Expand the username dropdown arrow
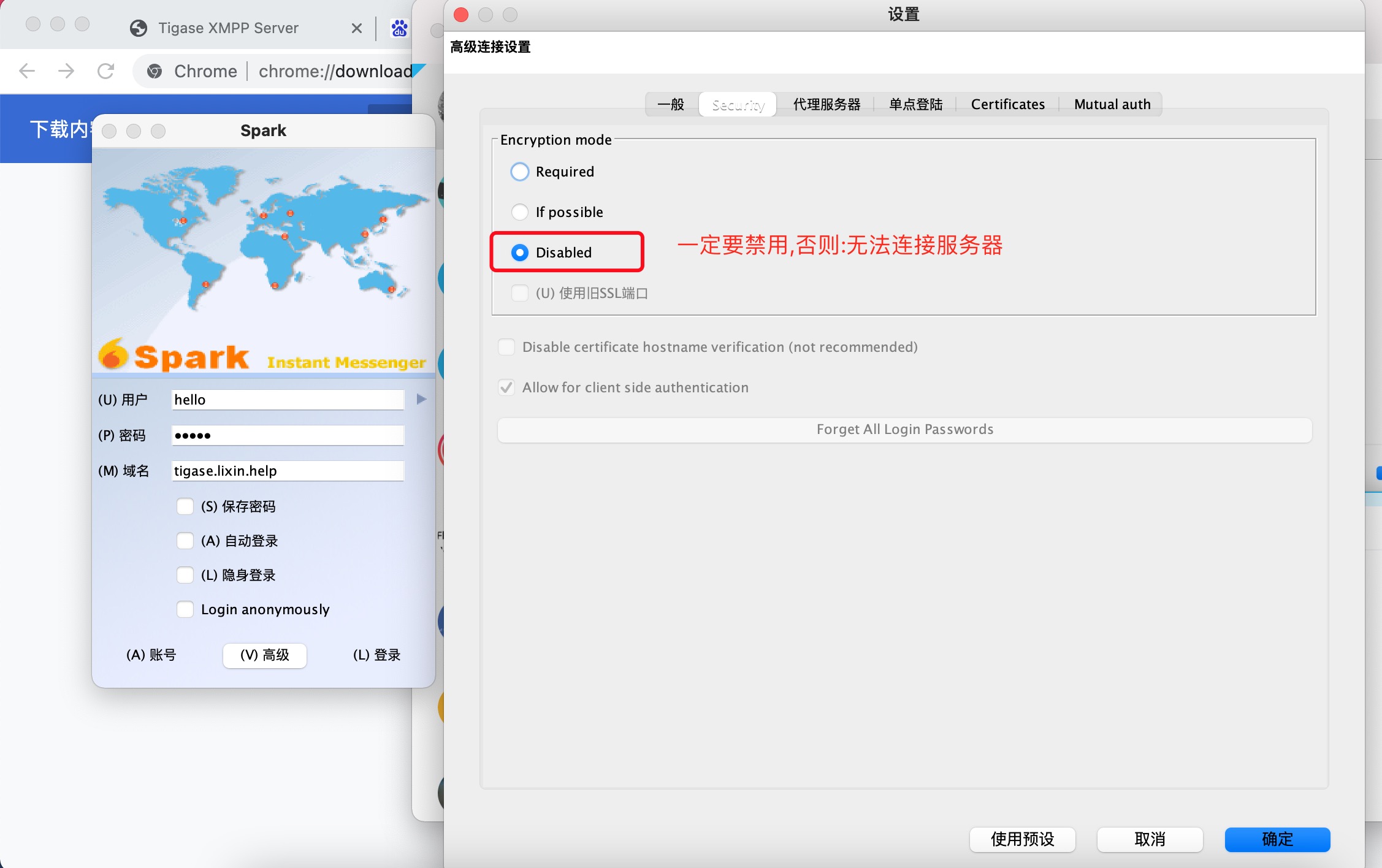 [421, 399]
